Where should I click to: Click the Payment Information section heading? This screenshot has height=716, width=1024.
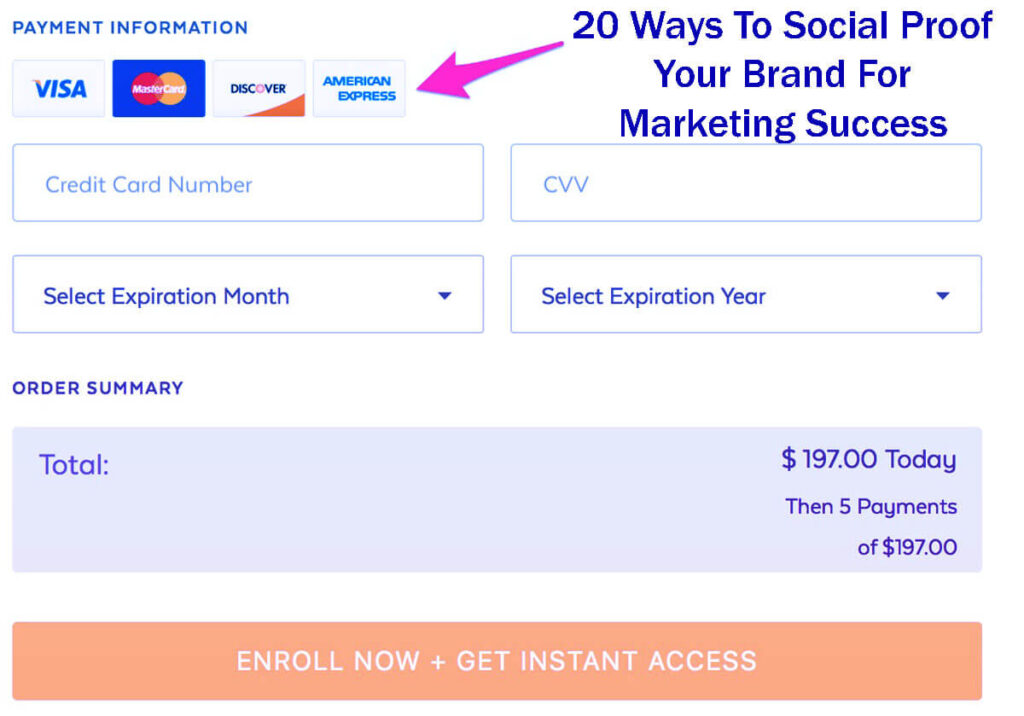click(x=131, y=27)
